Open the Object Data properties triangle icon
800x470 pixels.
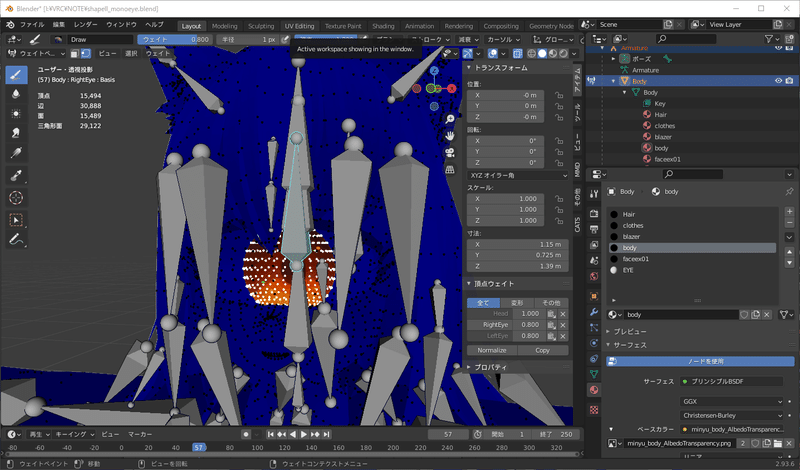coord(594,374)
